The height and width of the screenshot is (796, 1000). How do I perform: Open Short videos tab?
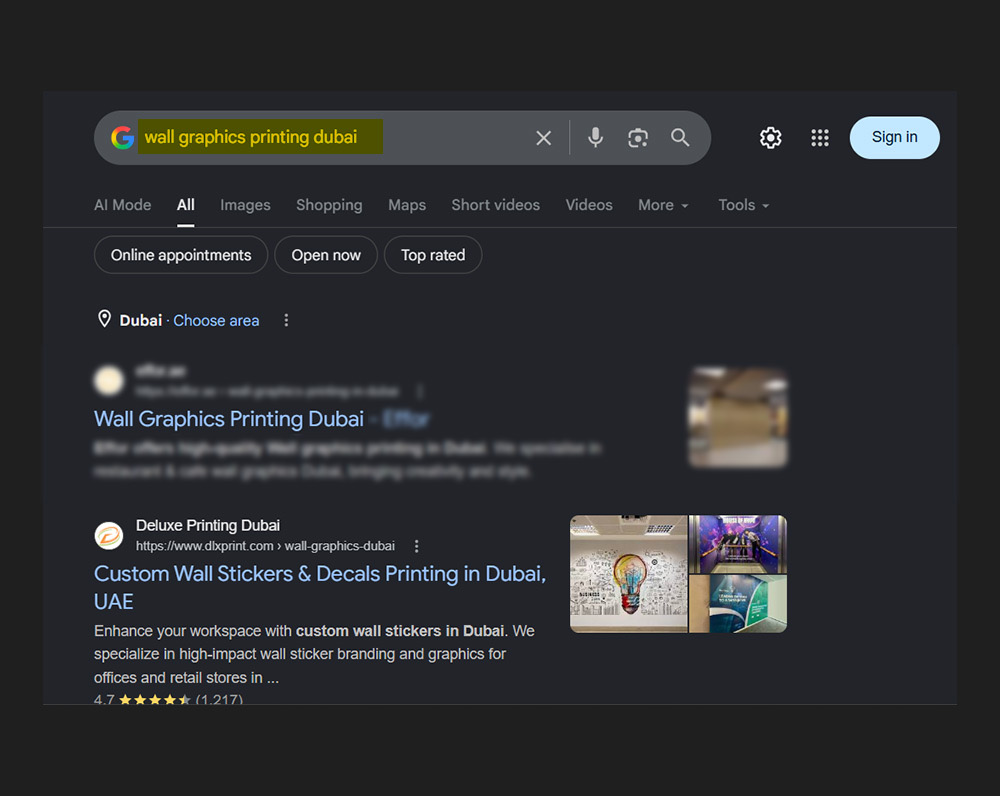(x=496, y=205)
